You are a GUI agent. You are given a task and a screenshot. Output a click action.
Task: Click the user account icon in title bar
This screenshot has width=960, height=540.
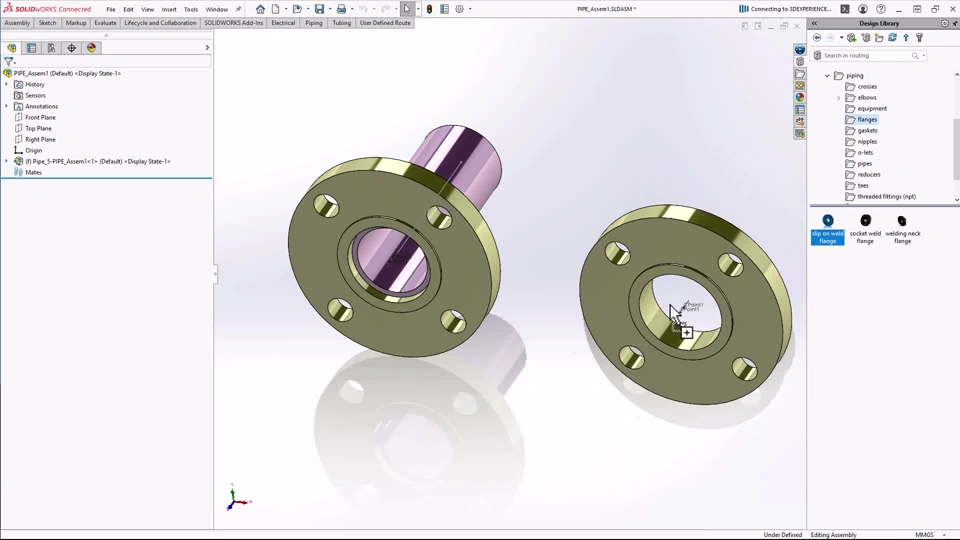click(x=863, y=9)
